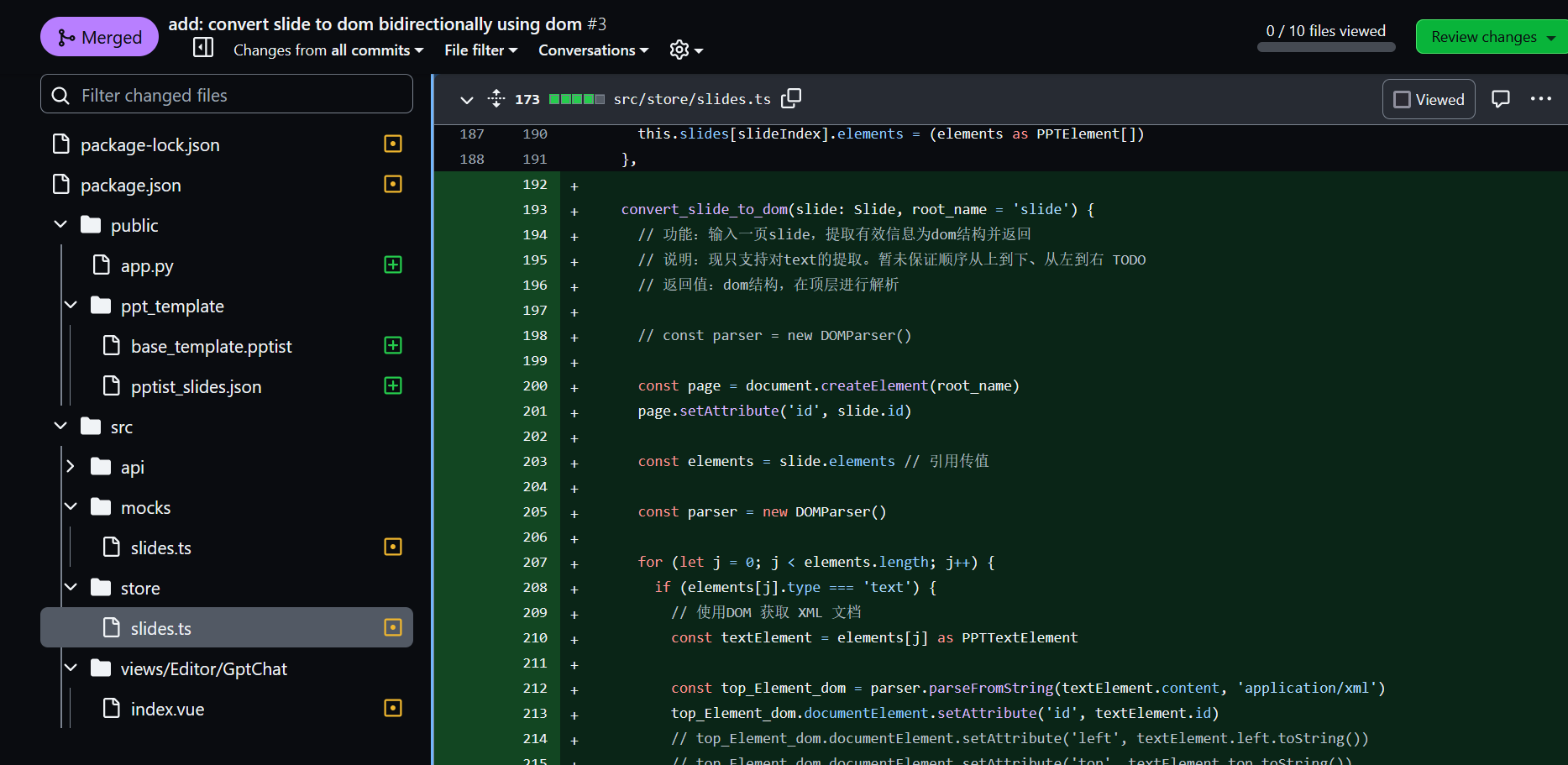The width and height of the screenshot is (1568, 765).
Task: Expand the api folder
Action: tap(71, 466)
